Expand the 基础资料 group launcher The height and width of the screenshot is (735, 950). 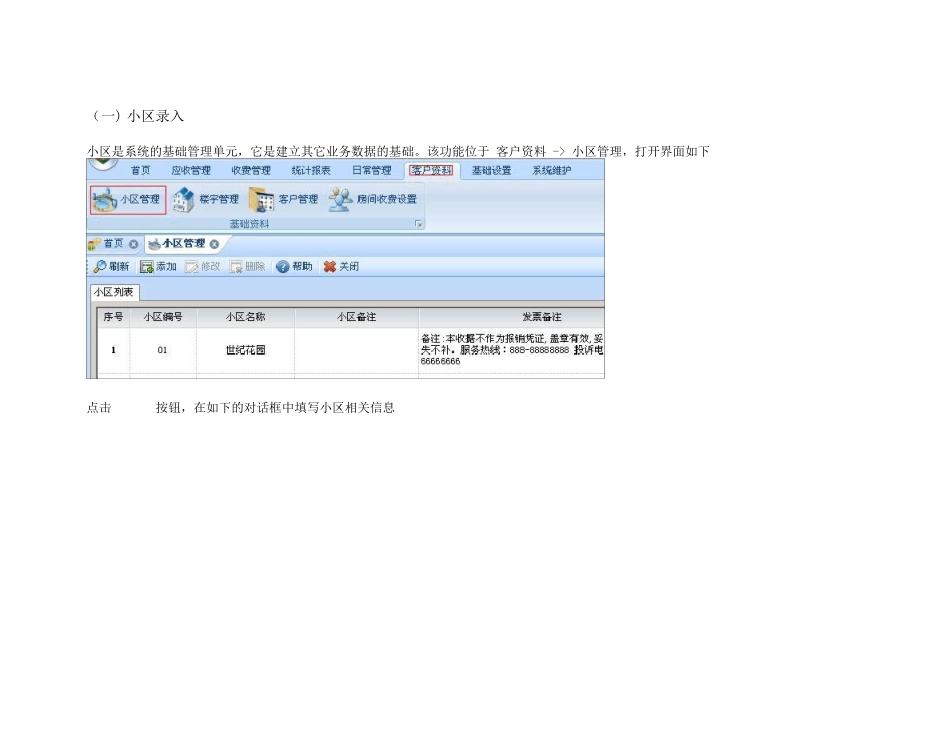(x=418, y=224)
